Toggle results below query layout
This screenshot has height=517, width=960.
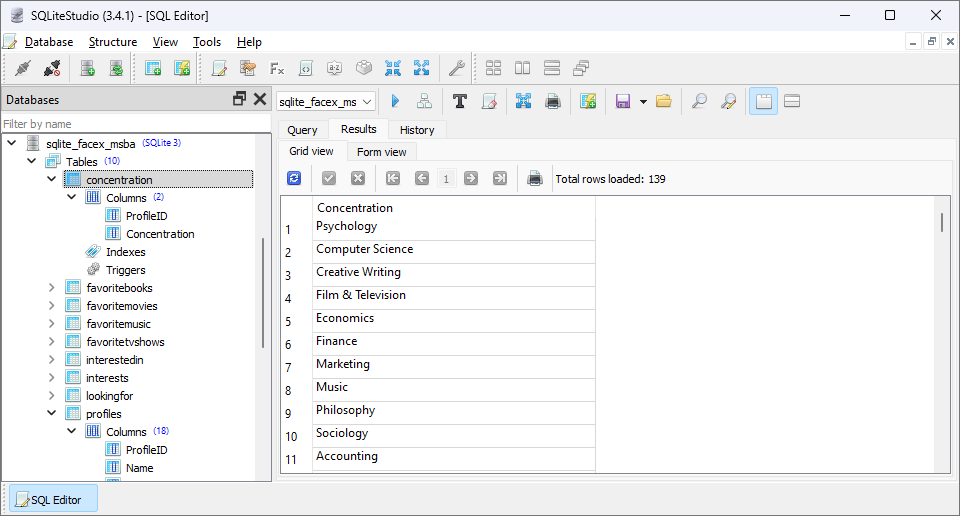pos(792,101)
